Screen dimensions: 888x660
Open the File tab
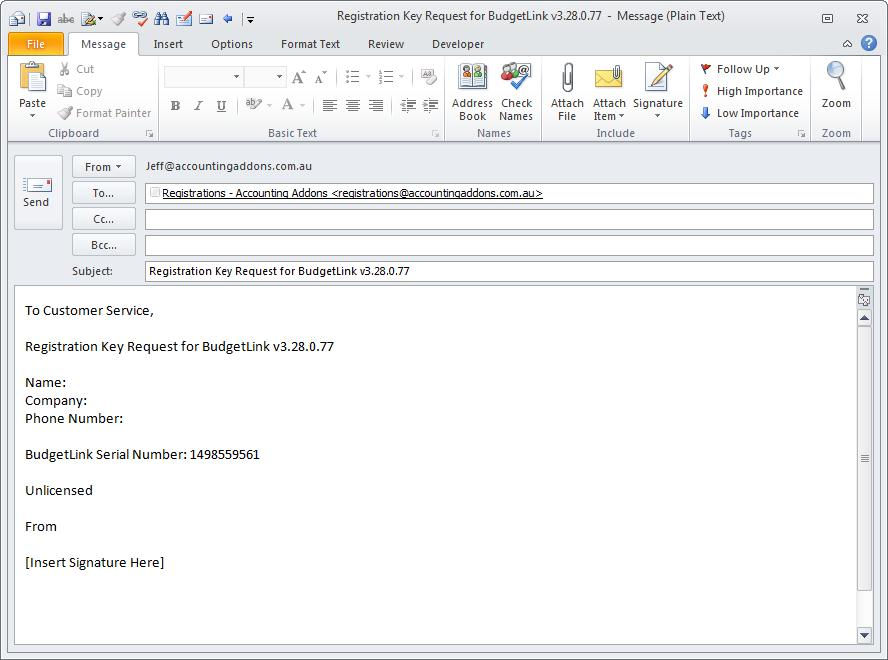tap(36, 44)
